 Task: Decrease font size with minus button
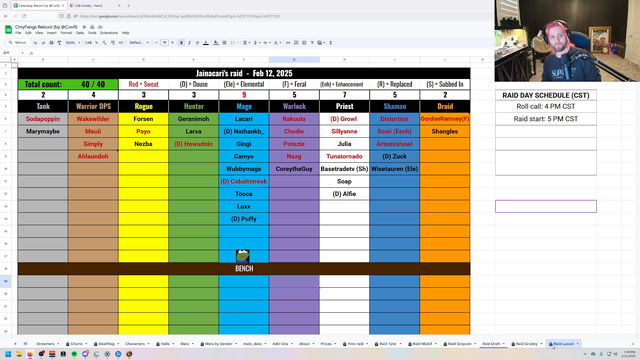tap(156, 43)
